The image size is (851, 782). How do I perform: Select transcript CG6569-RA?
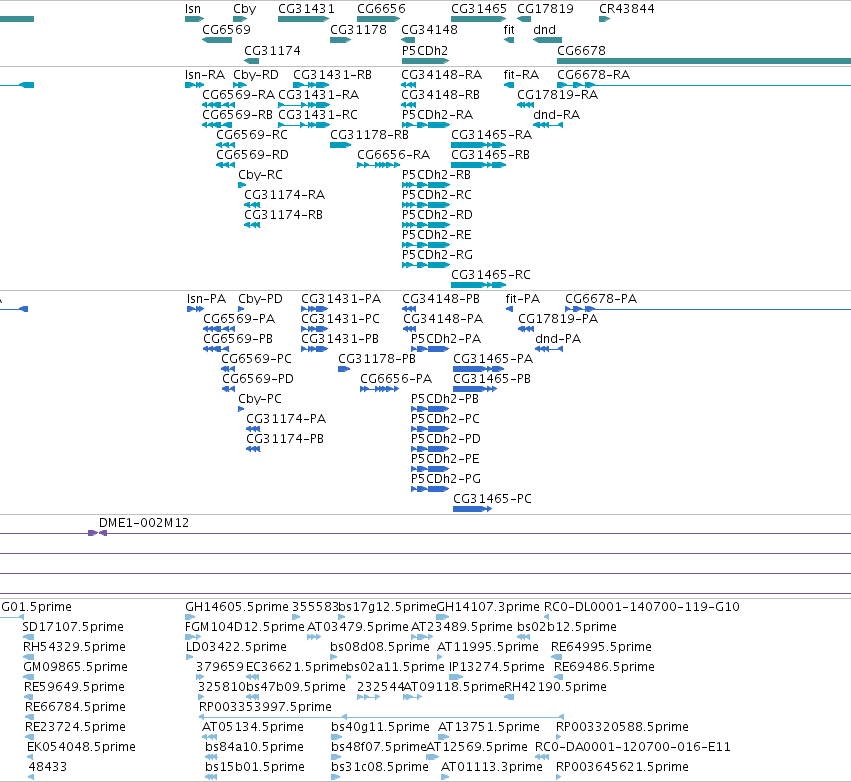238,95
